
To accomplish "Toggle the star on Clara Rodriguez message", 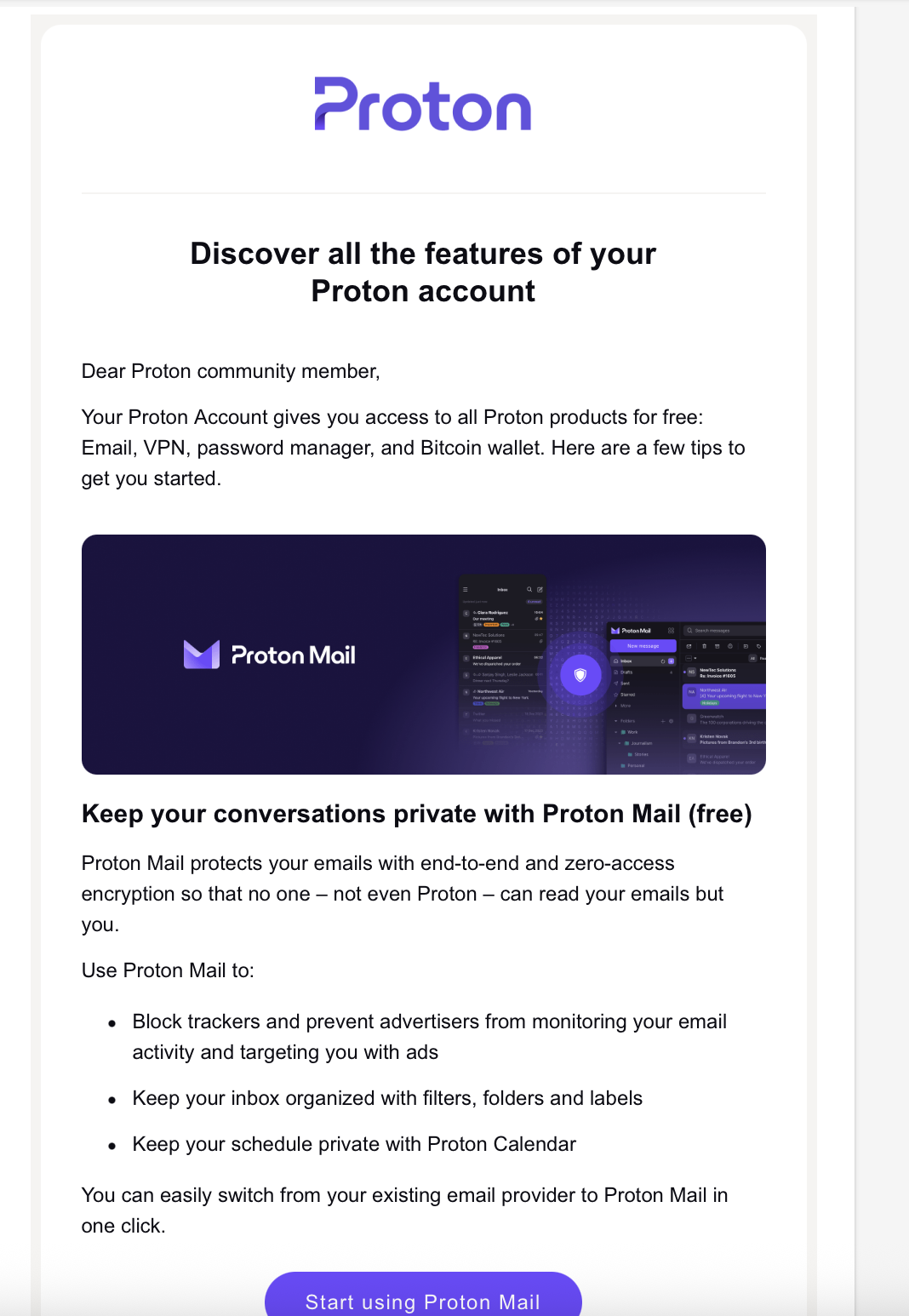I will click(x=540, y=619).
